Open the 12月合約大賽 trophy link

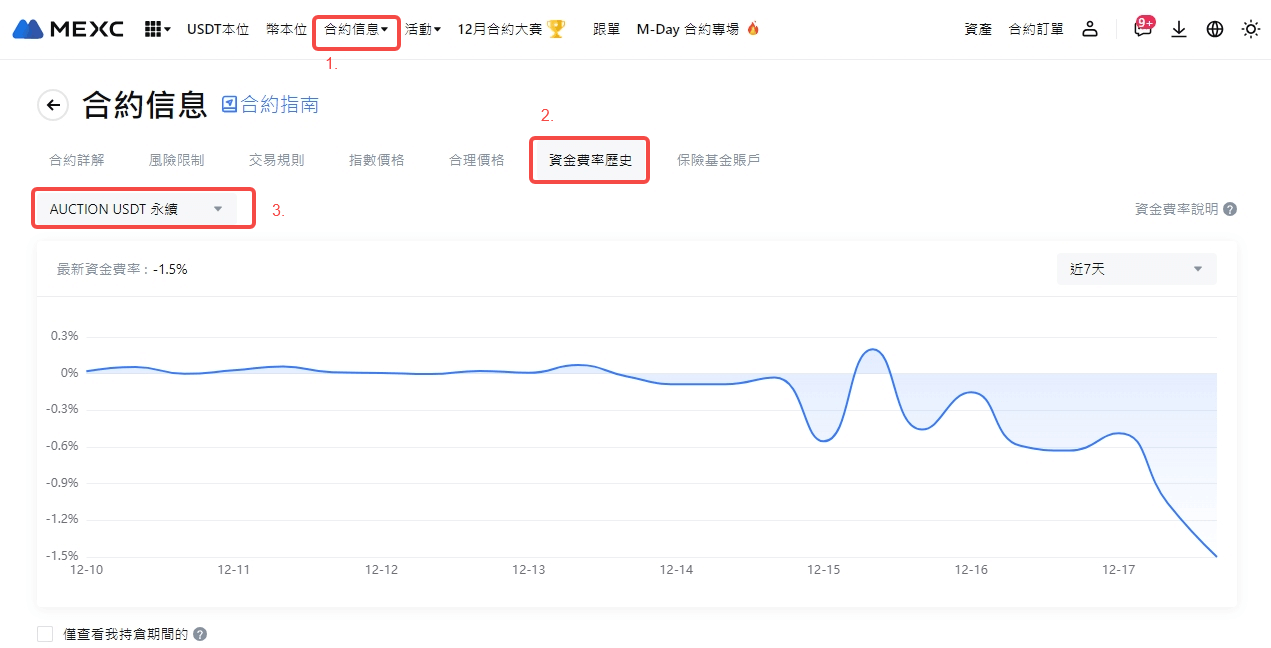tap(511, 29)
